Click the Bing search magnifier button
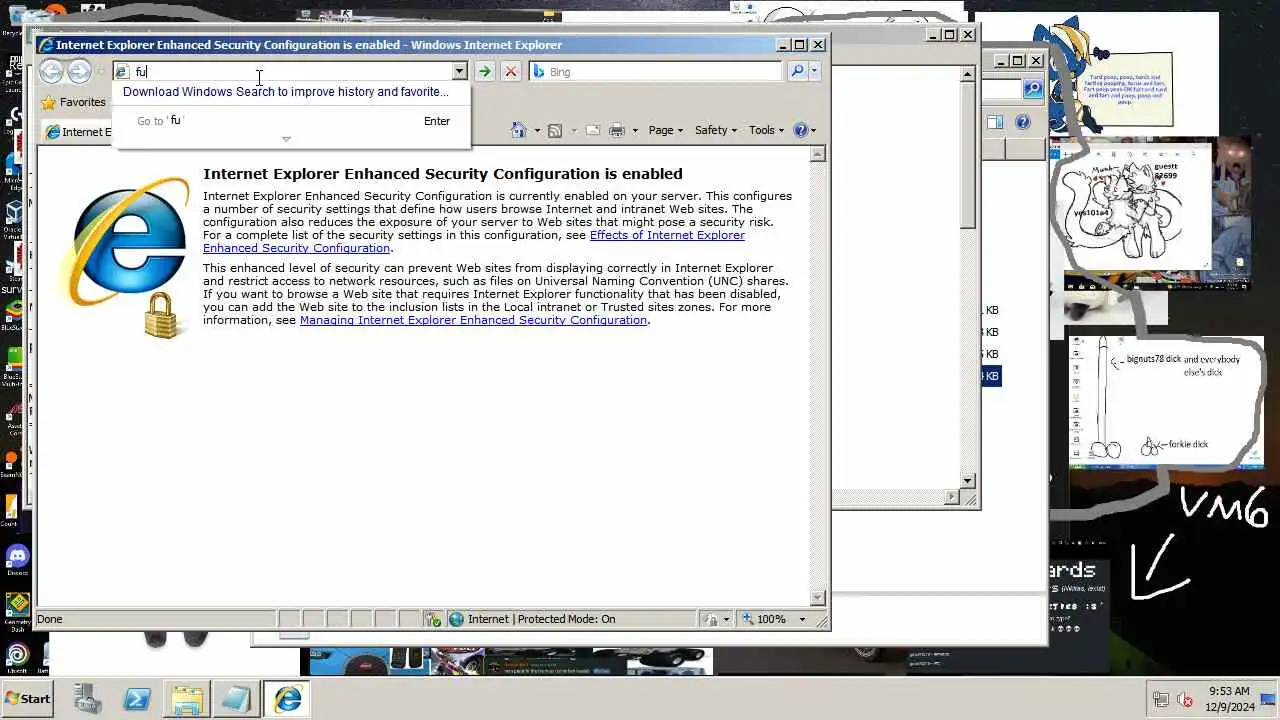 797,71
